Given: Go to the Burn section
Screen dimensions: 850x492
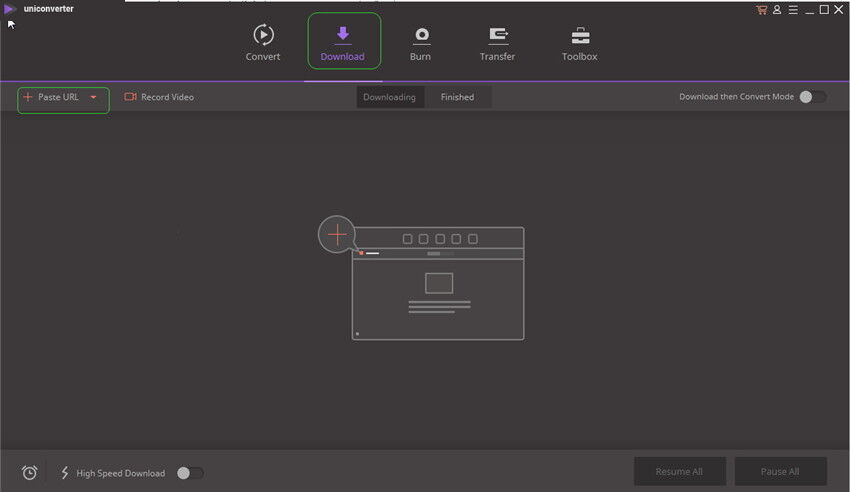Looking at the screenshot, I should (x=421, y=43).
